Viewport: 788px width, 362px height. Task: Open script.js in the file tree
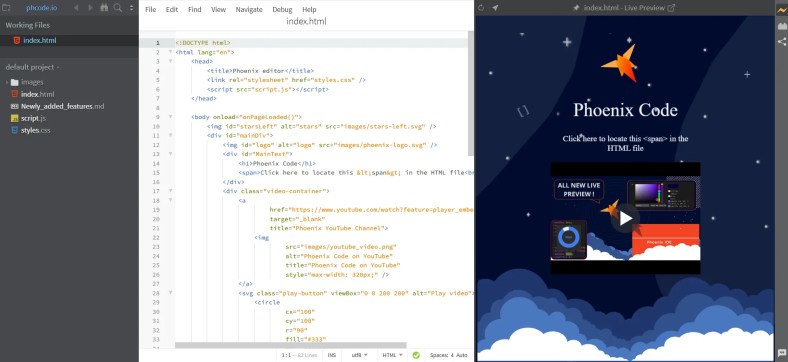tap(33, 118)
